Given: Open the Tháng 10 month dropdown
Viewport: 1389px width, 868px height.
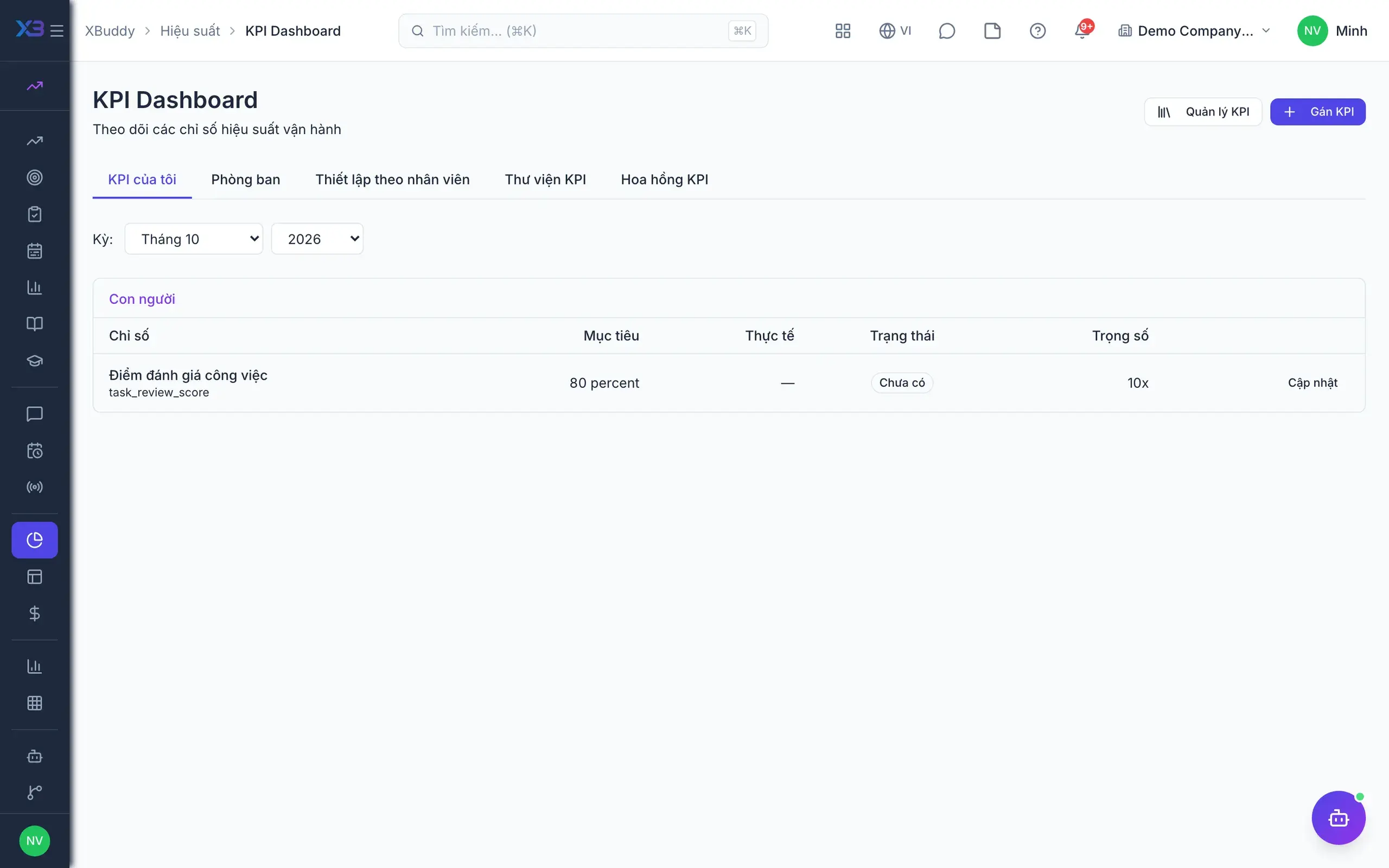Looking at the screenshot, I should click(193, 239).
